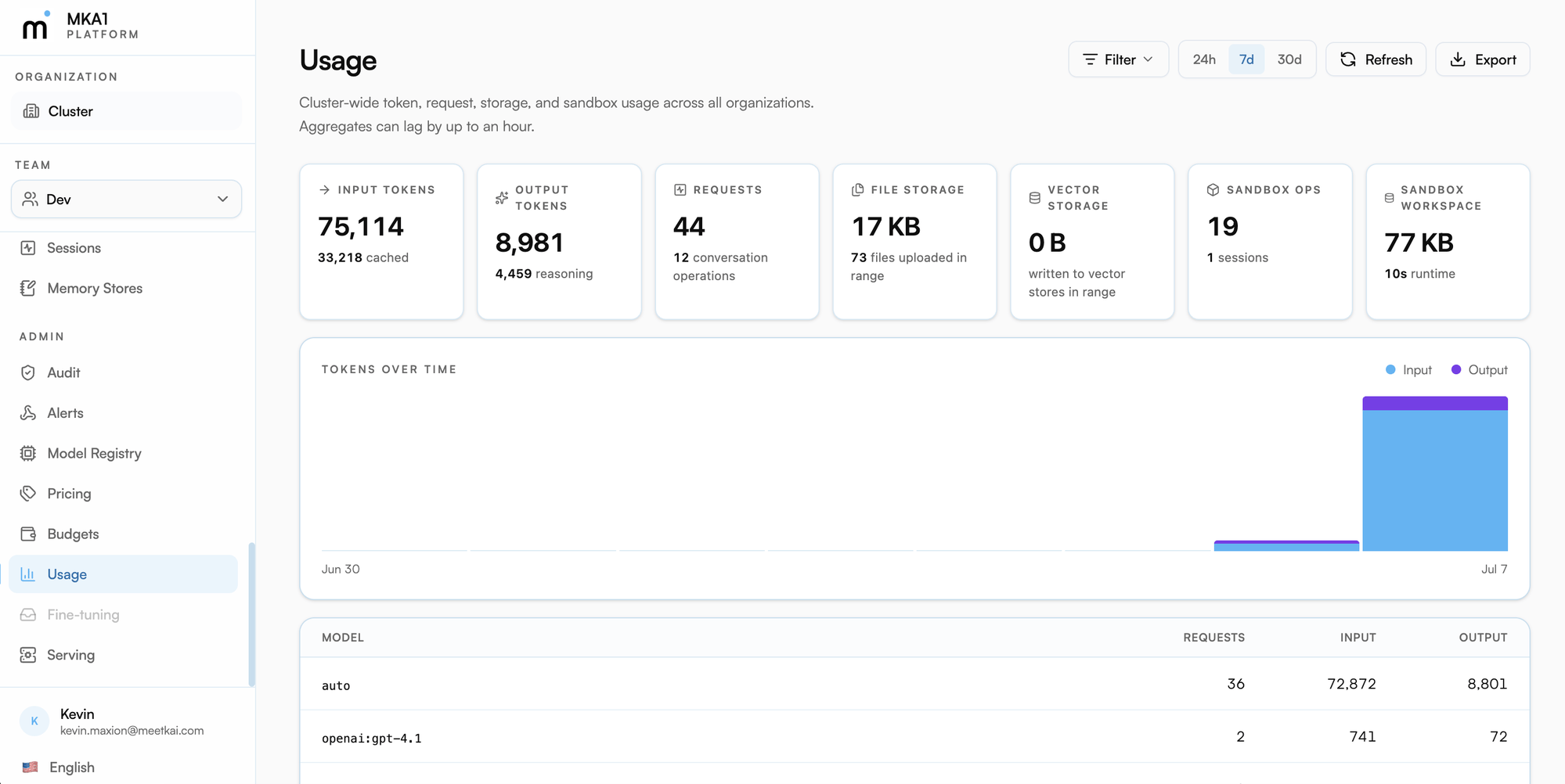Click the Cluster building icon
This screenshot has width=1565, height=784.
pyautogui.click(x=31, y=111)
